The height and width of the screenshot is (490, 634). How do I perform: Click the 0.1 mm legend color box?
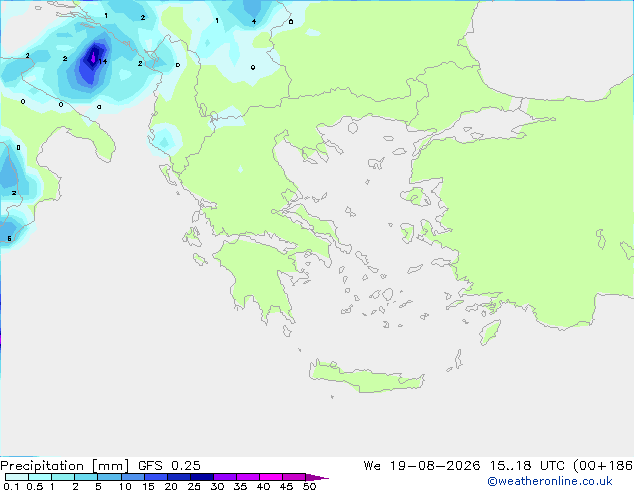pyautogui.click(x=17, y=477)
